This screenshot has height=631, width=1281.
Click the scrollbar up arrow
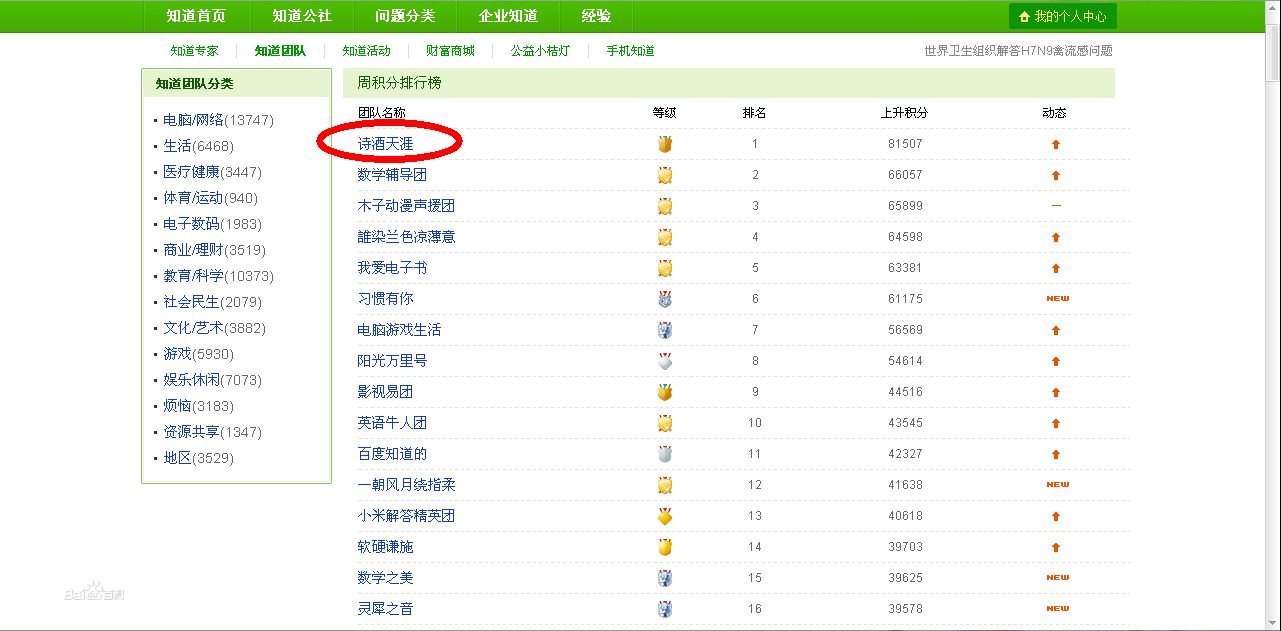tap(1272, 8)
